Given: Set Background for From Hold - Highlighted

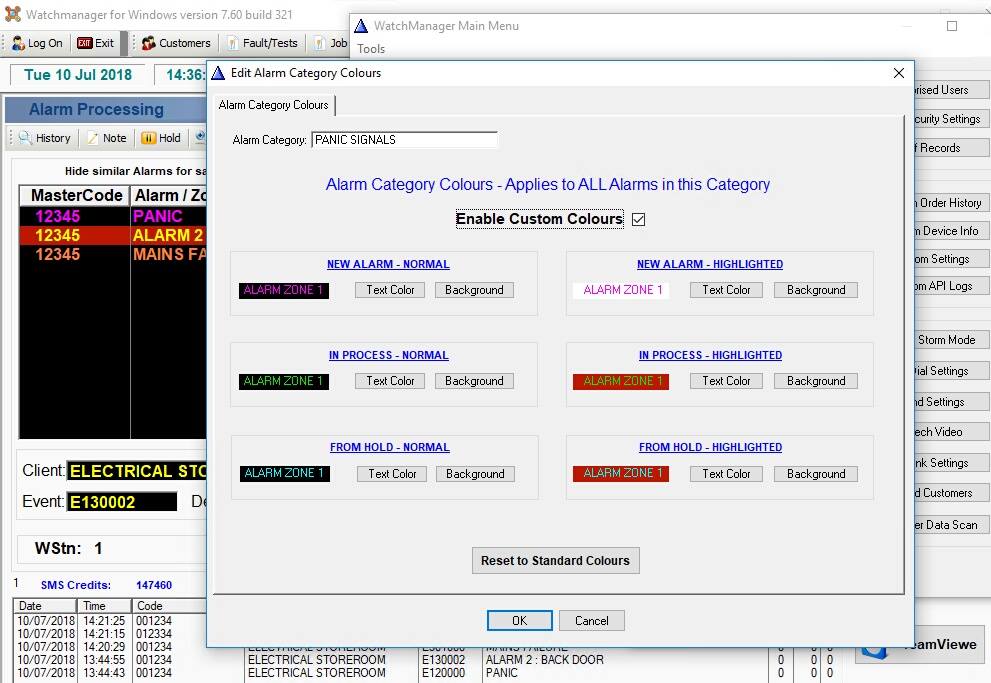Looking at the screenshot, I should click(x=816, y=474).
